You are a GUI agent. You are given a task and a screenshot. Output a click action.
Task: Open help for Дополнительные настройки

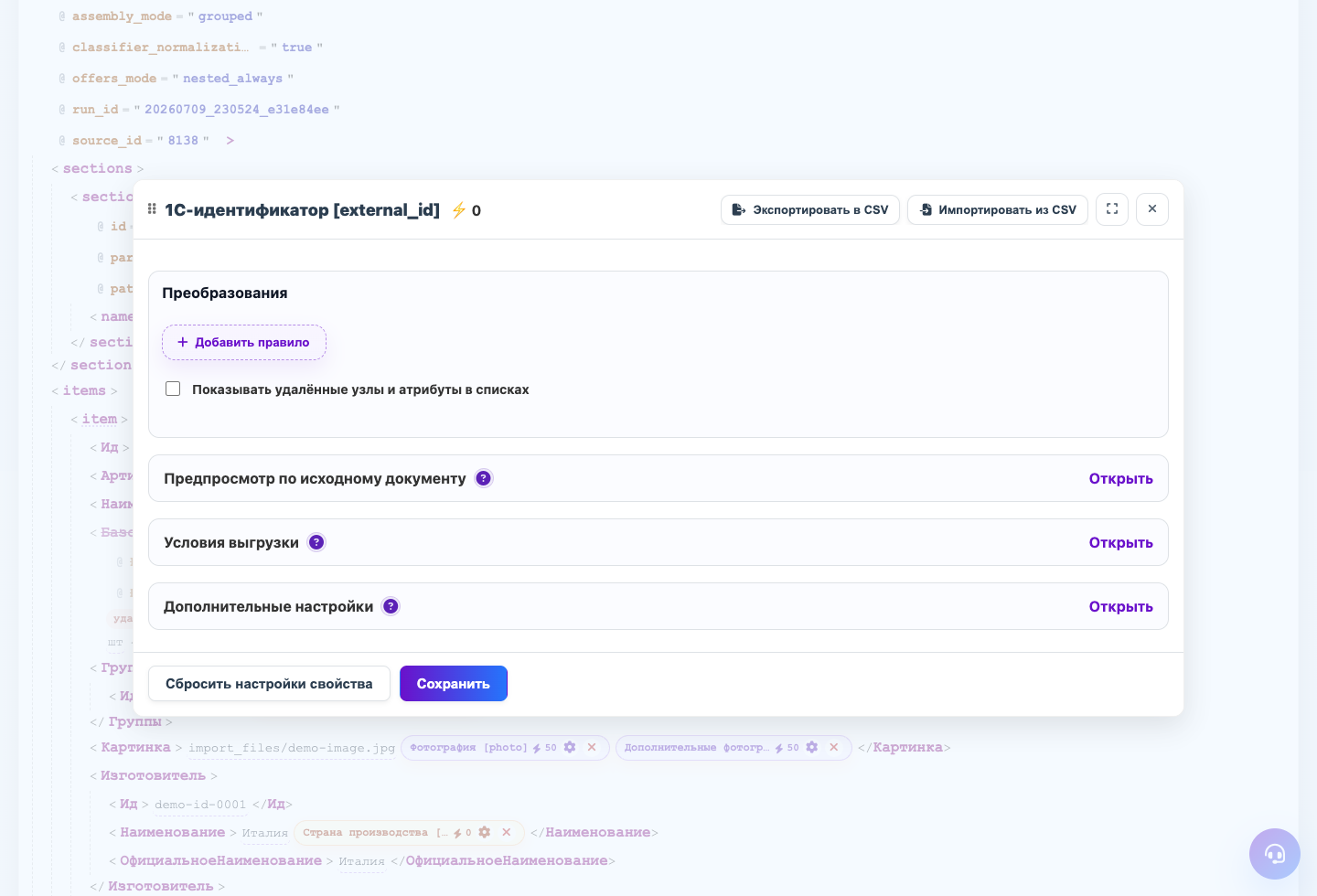[391, 606]
